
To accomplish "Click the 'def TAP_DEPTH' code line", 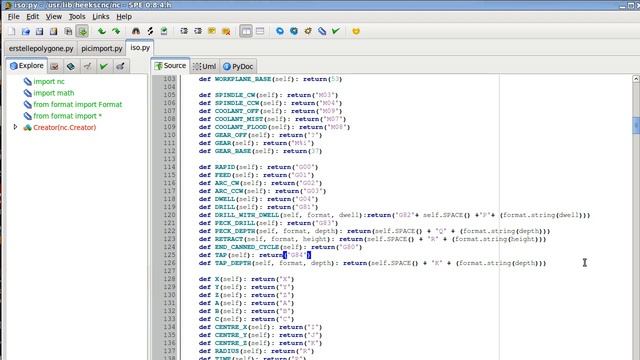I will click(372, 263).
